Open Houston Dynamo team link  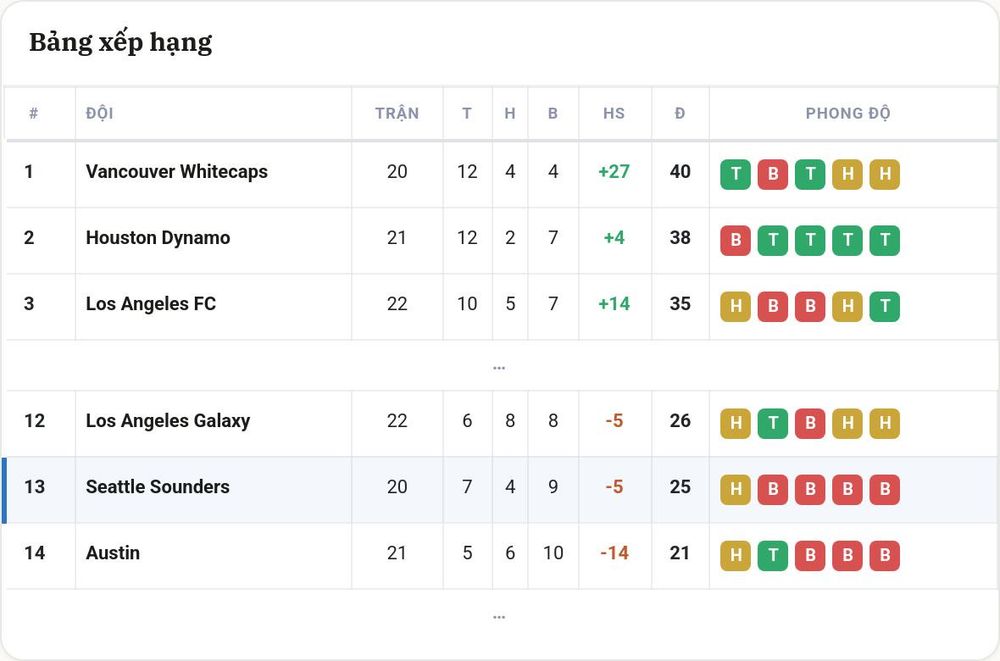158,238
